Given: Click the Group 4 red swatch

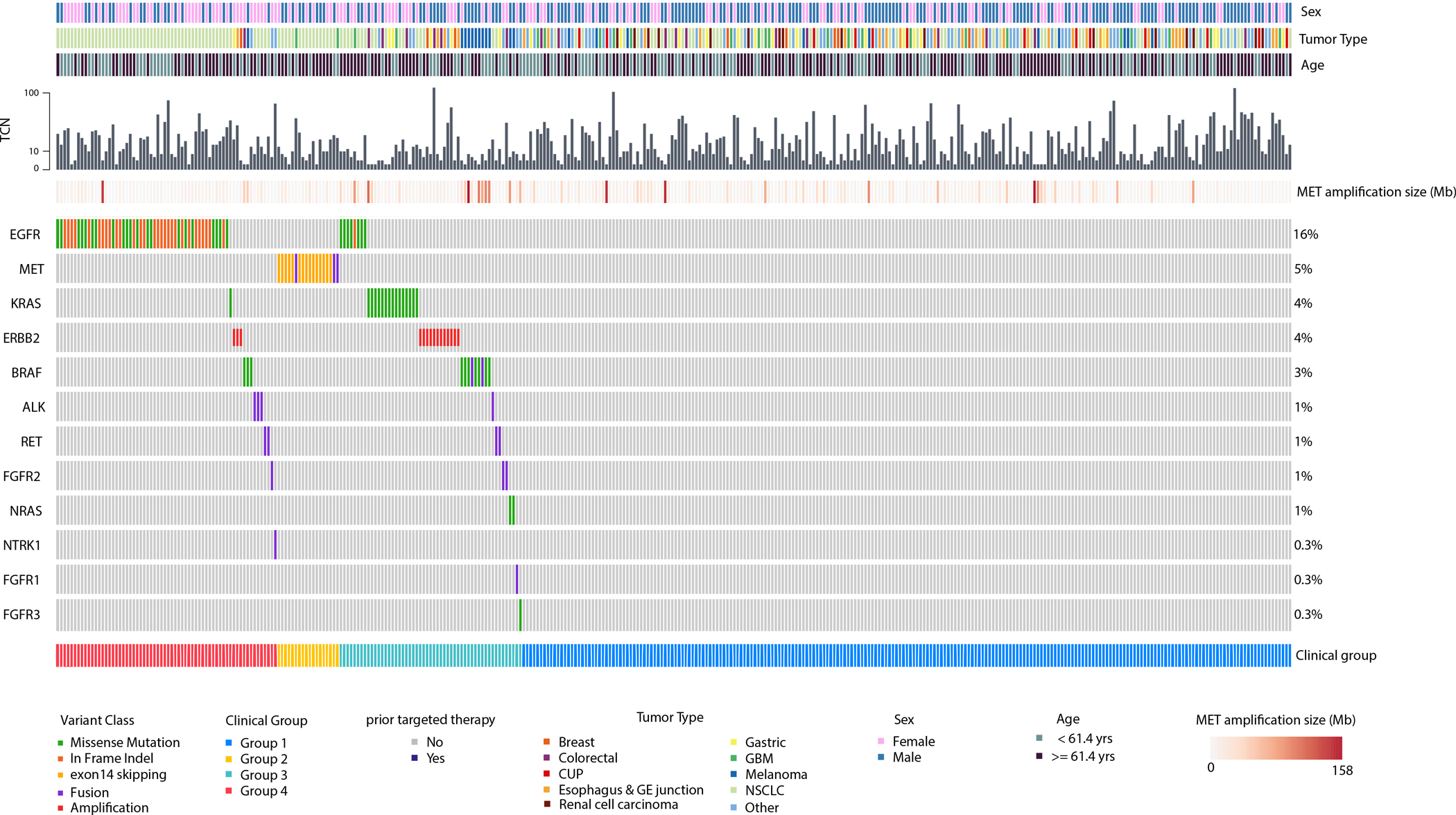Looking at the screenshot, I should pyautogui.click(x=229, y=791).
